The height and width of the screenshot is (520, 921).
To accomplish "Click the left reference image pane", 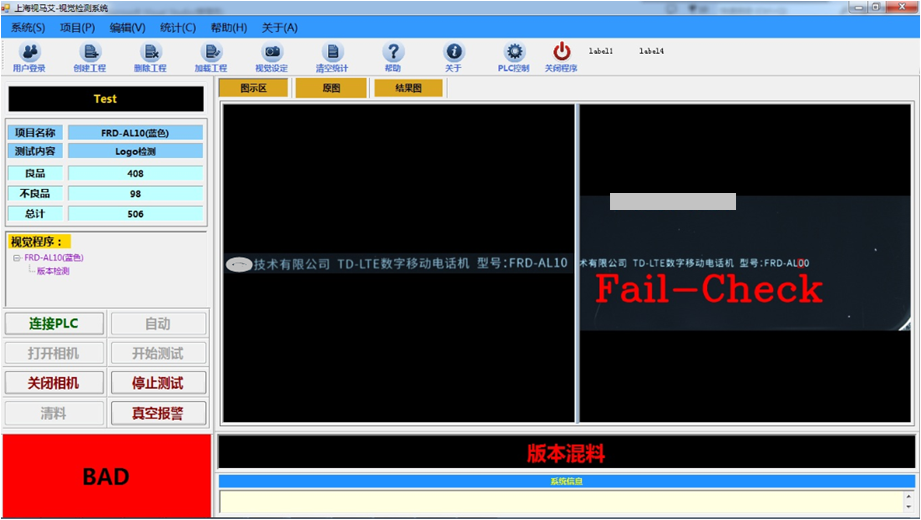I will [x=399, y=263].
